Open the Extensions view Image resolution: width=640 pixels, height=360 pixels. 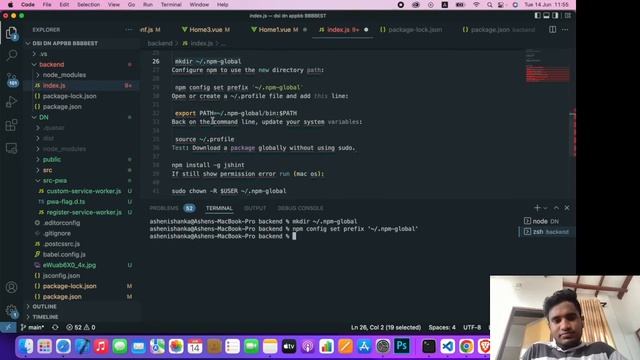point(11,125)
